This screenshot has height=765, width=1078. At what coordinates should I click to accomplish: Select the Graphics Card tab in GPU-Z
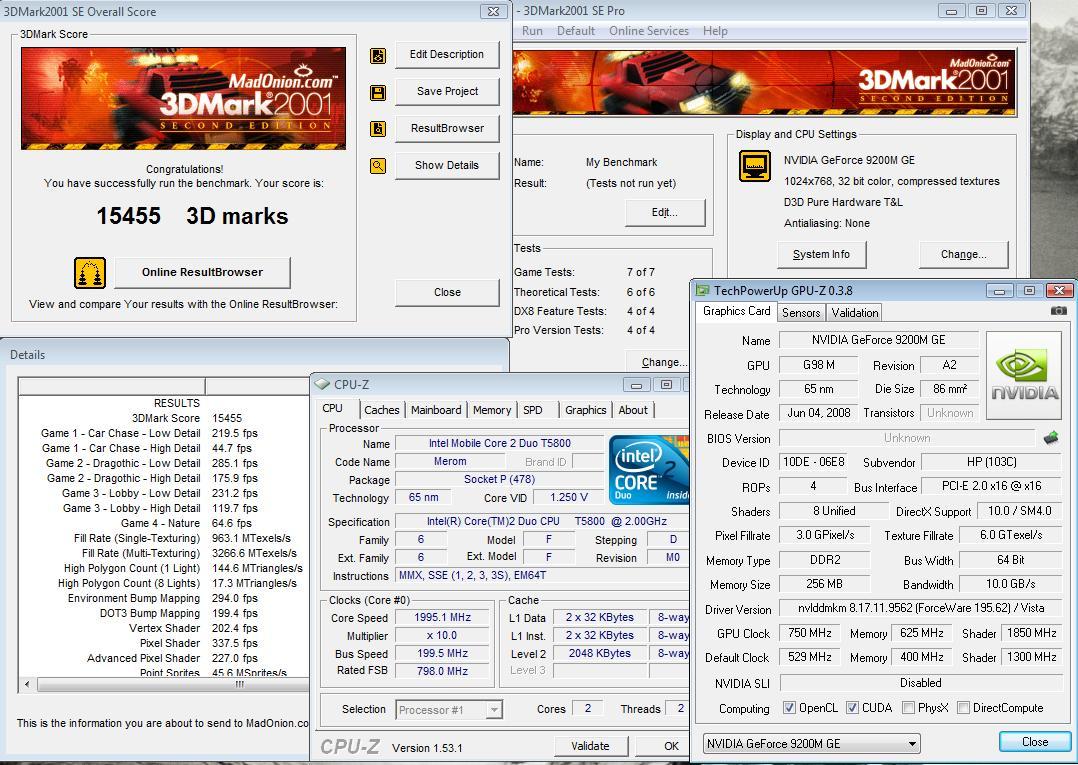(736, 311)
